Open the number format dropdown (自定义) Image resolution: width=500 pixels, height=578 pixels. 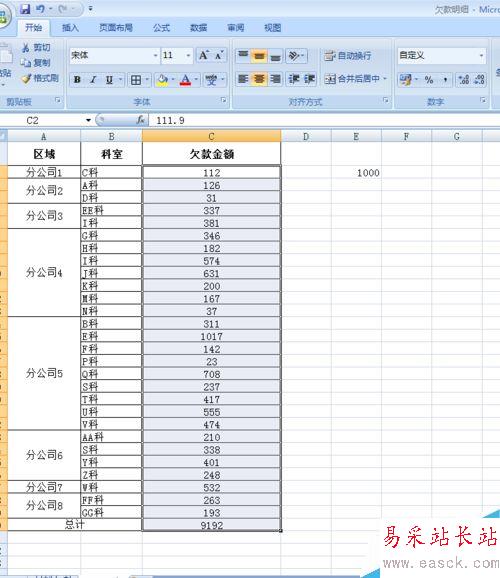[481, 56]
